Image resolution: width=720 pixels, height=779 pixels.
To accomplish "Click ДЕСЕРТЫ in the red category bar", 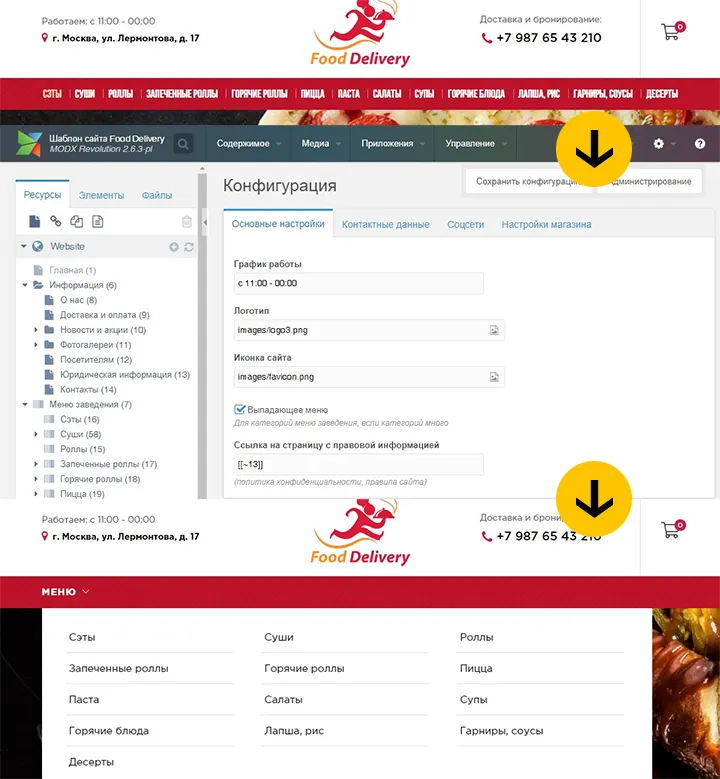I will [x=662, y=94].
